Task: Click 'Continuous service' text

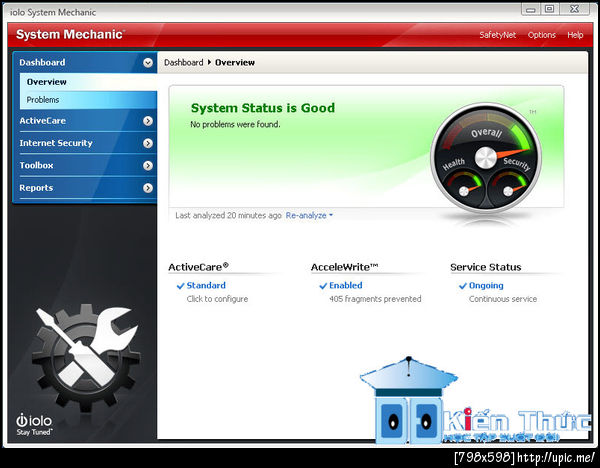Action: [503, 299]
